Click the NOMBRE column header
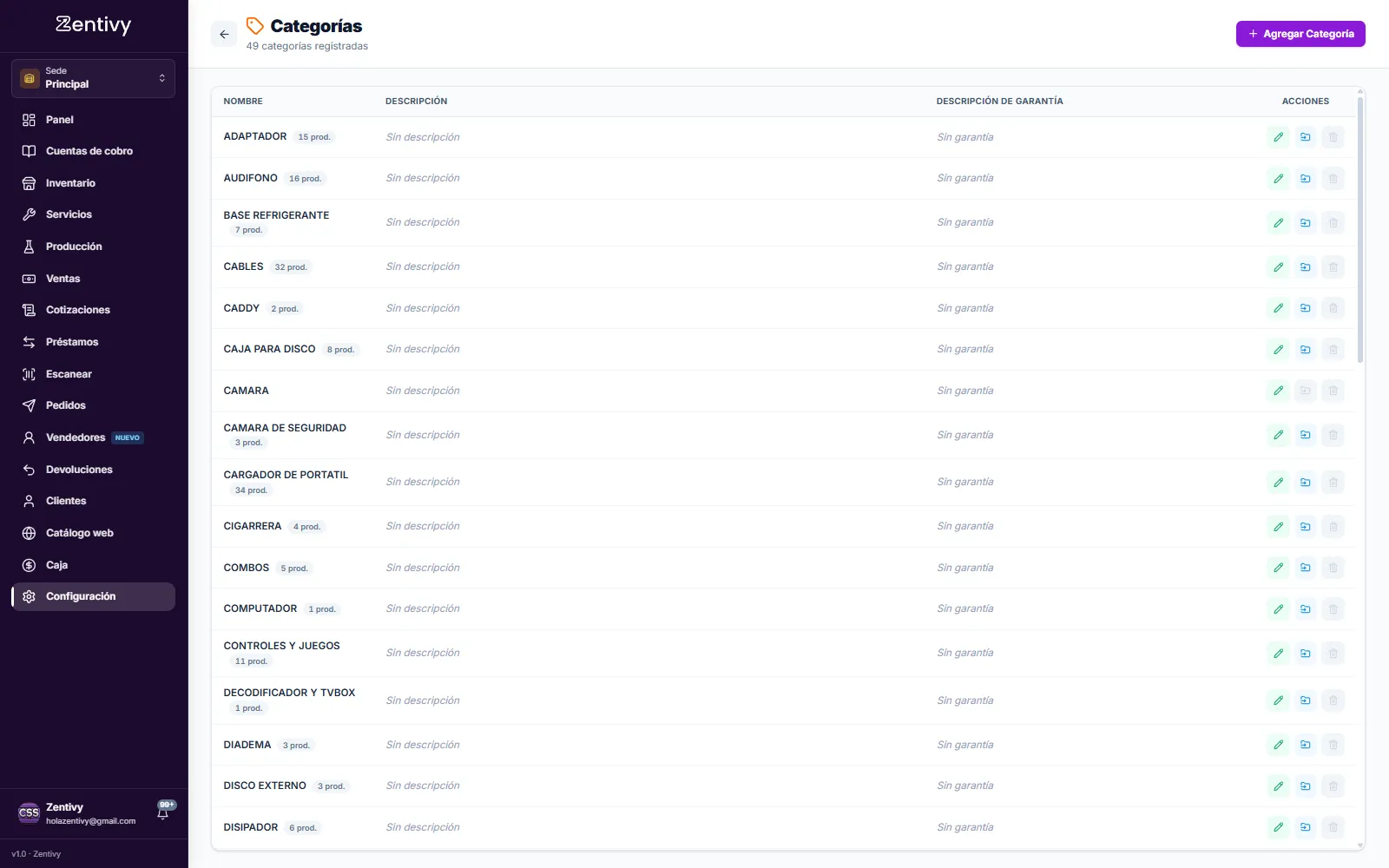1389x868 pixels. (243, 102)
